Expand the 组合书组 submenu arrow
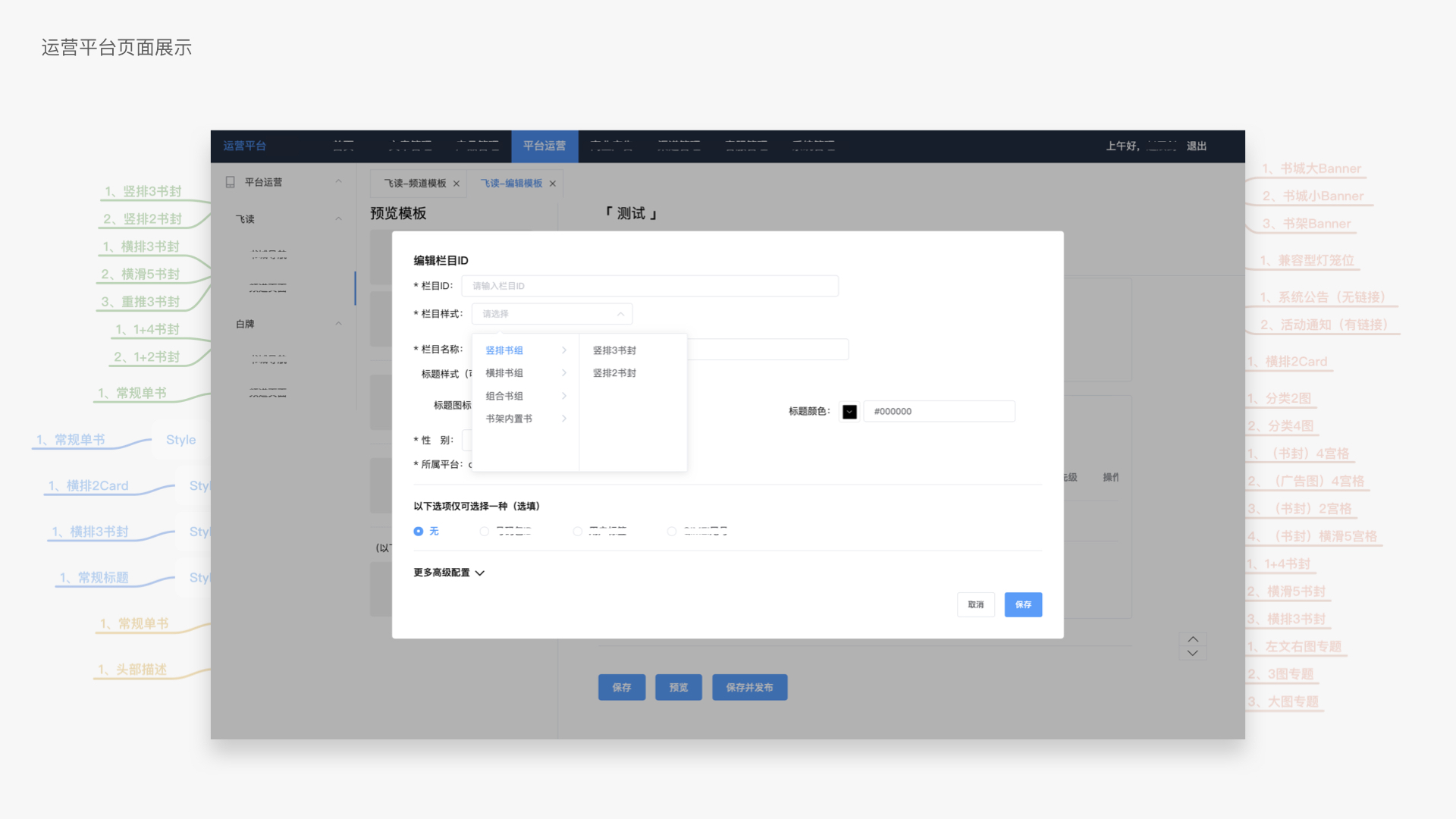The height and width of the screenshot is (819, 1456). coord(564,396)
